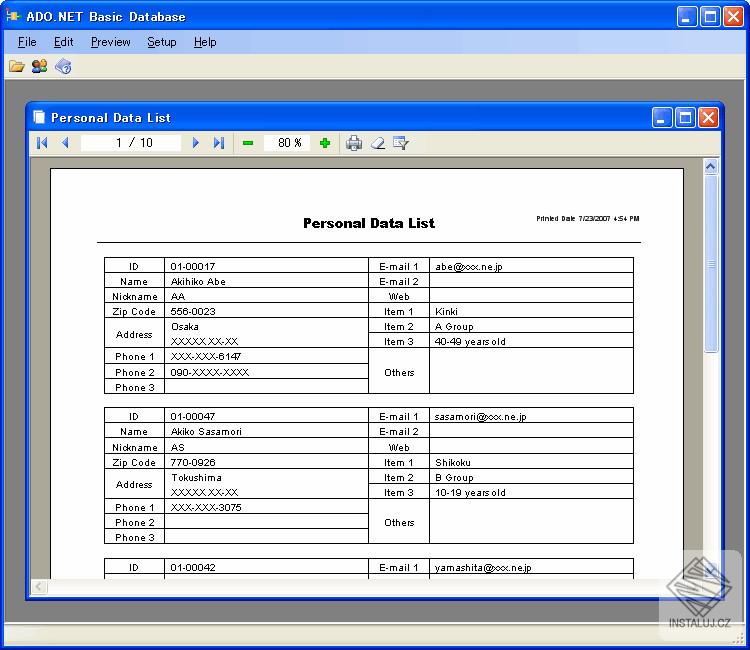Click Item 2 value B Group
The image size is (750, 650).
pos(454,477)
